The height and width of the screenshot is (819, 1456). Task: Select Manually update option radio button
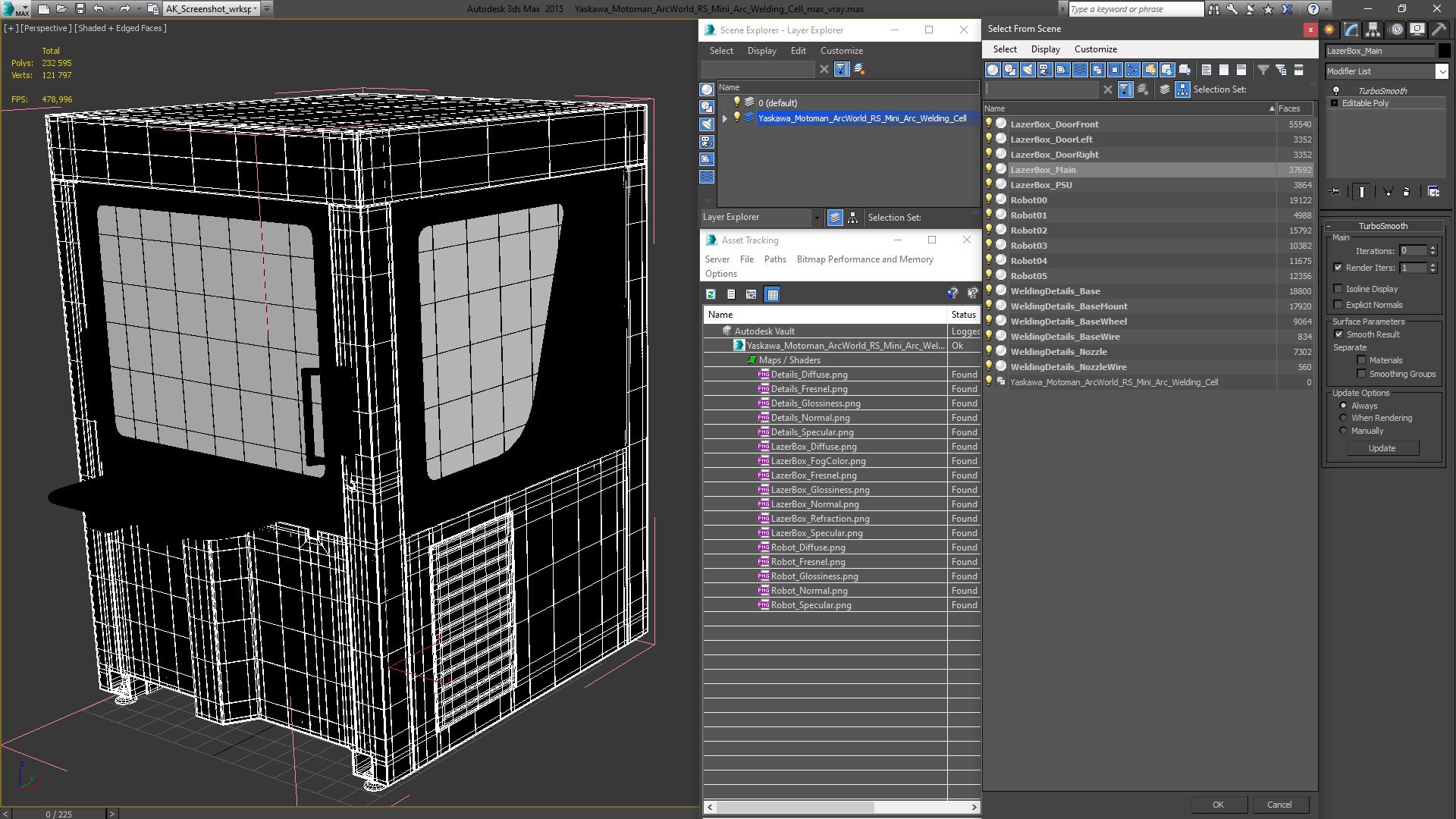[1343, 431]
